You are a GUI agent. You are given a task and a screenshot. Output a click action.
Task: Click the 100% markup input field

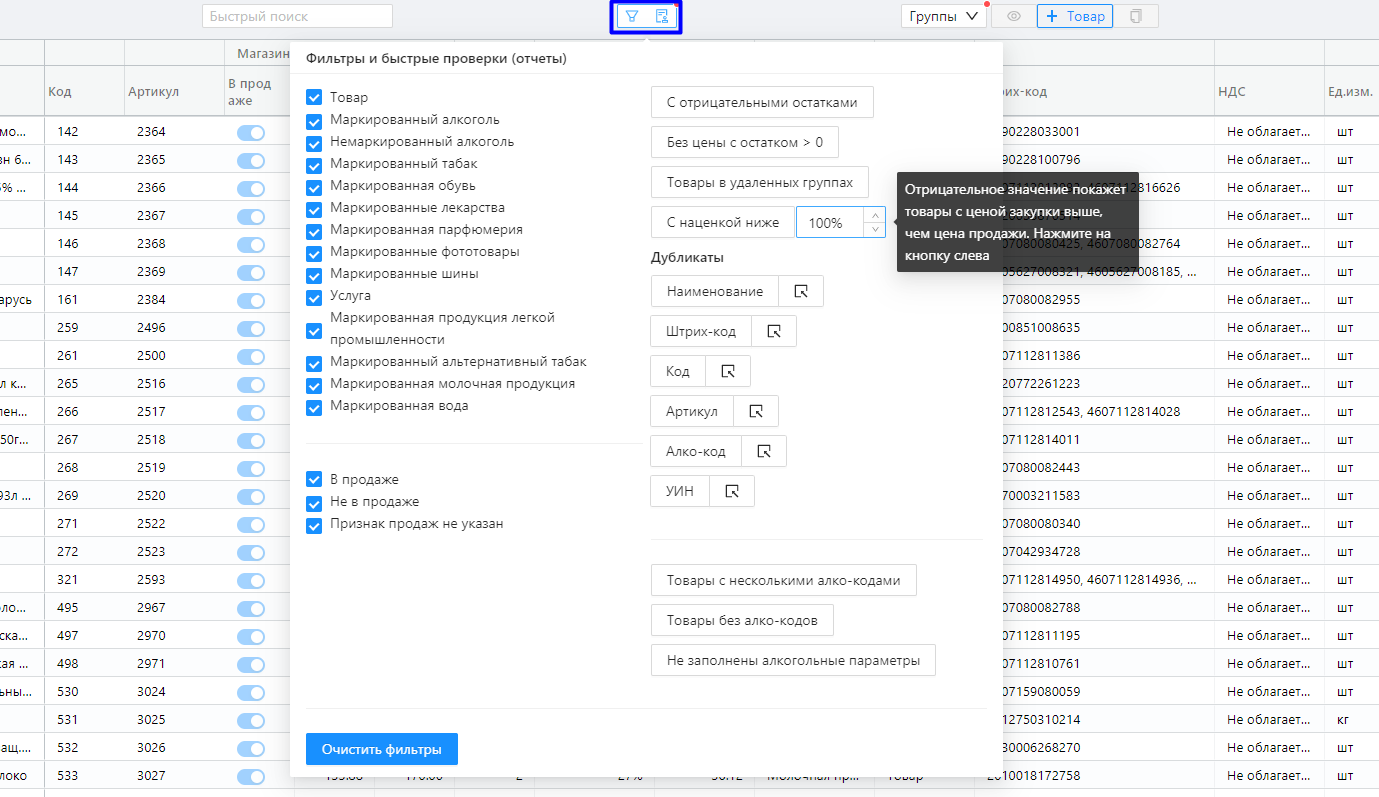coord(832,222)
